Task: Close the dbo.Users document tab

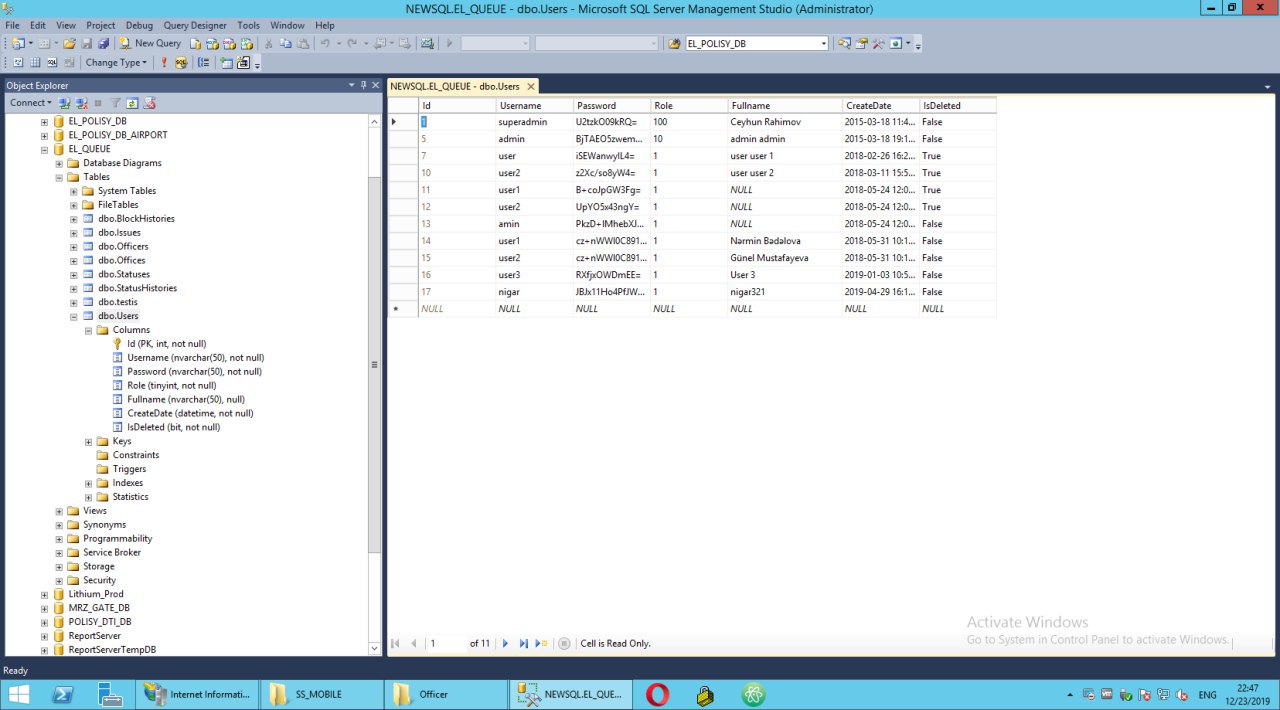Action: (x=530, y=86)
